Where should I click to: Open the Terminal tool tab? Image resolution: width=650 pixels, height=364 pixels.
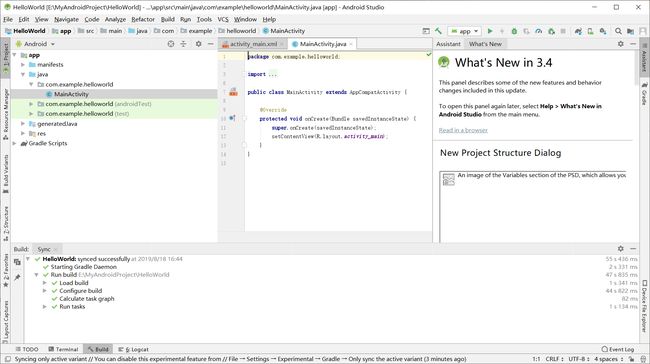(x=63, y=349)
